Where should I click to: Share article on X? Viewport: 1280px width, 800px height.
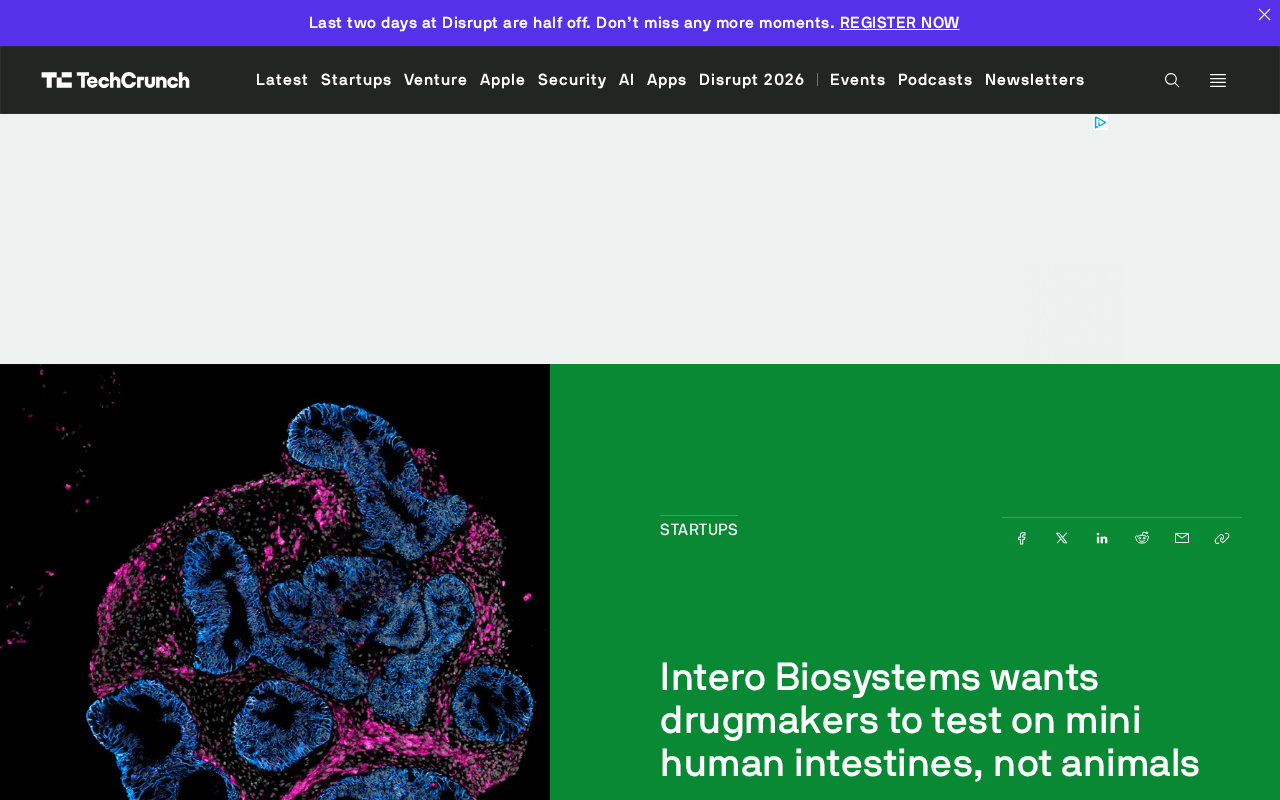pos(1062,538)
